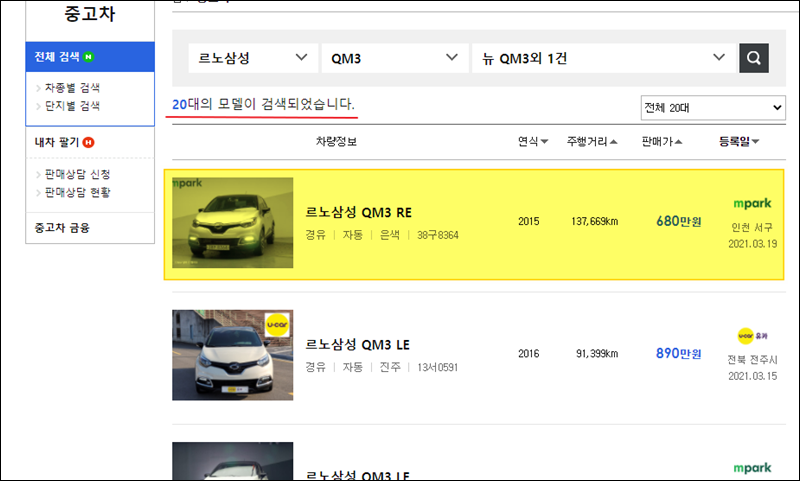This screenshot has width=800, height=481.
Task: Open 판매상담 신청 link
Action: pyautogui.click(x=77, y=174)
